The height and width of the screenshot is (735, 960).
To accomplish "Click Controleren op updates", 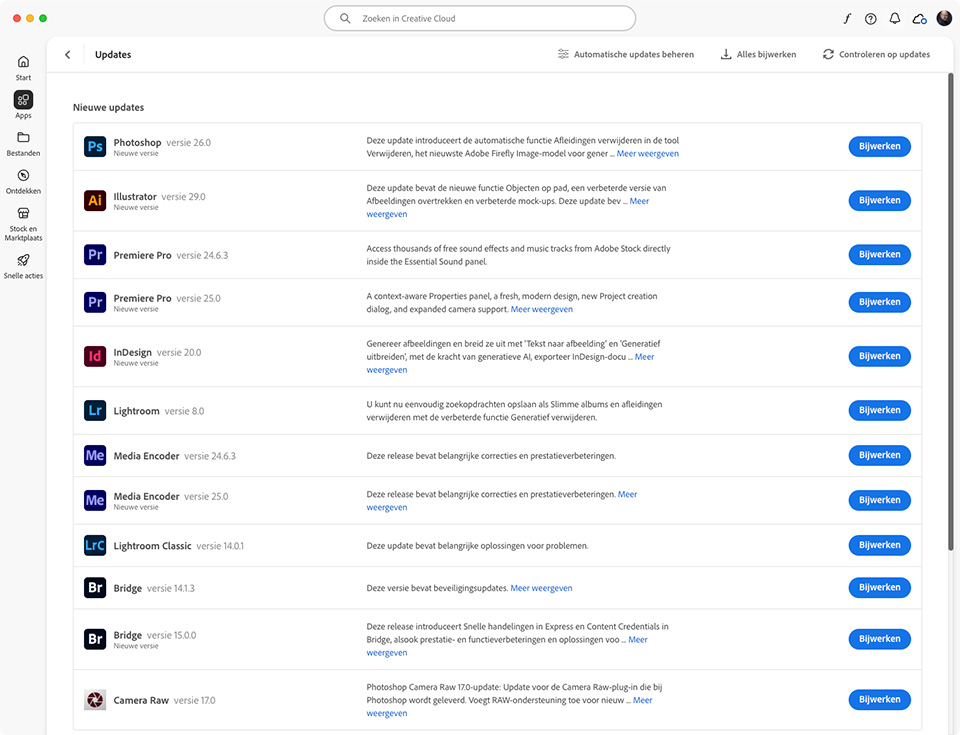I will (x=876, y=55).
